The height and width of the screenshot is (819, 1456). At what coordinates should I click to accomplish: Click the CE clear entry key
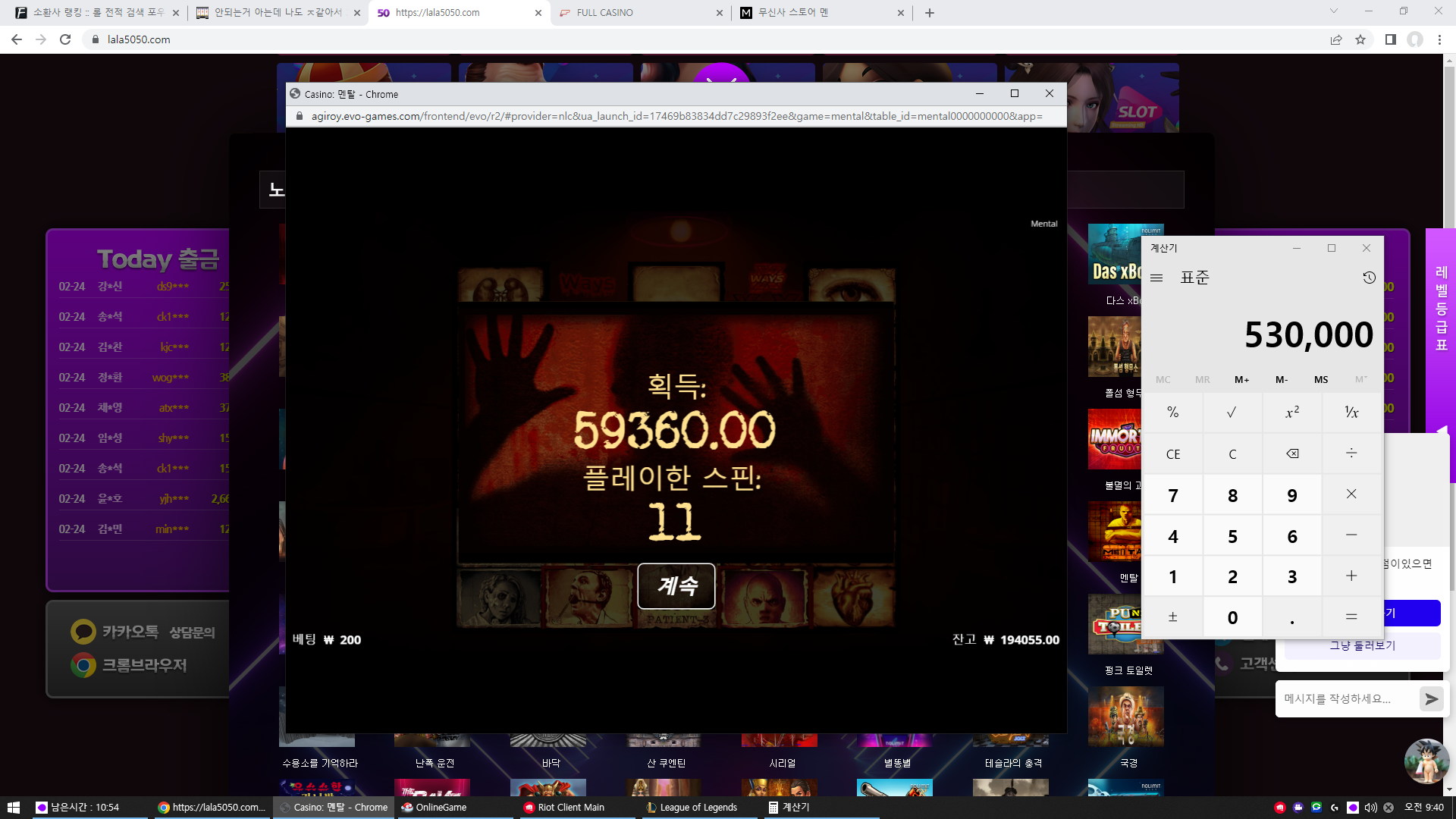click(1172, 454)
